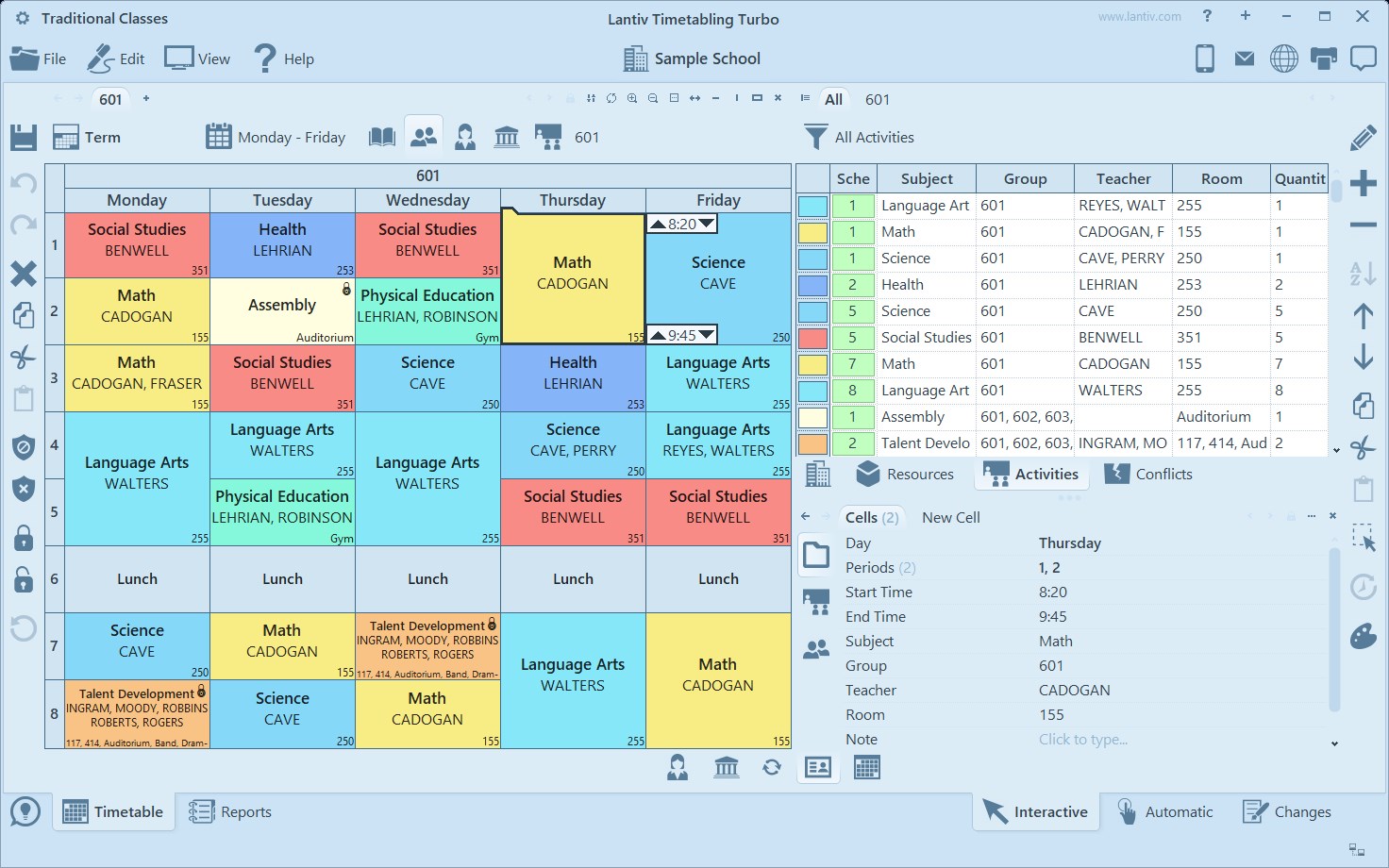Select the New Cell tab
1389x868 pixels.
click(x=950, y=517)
